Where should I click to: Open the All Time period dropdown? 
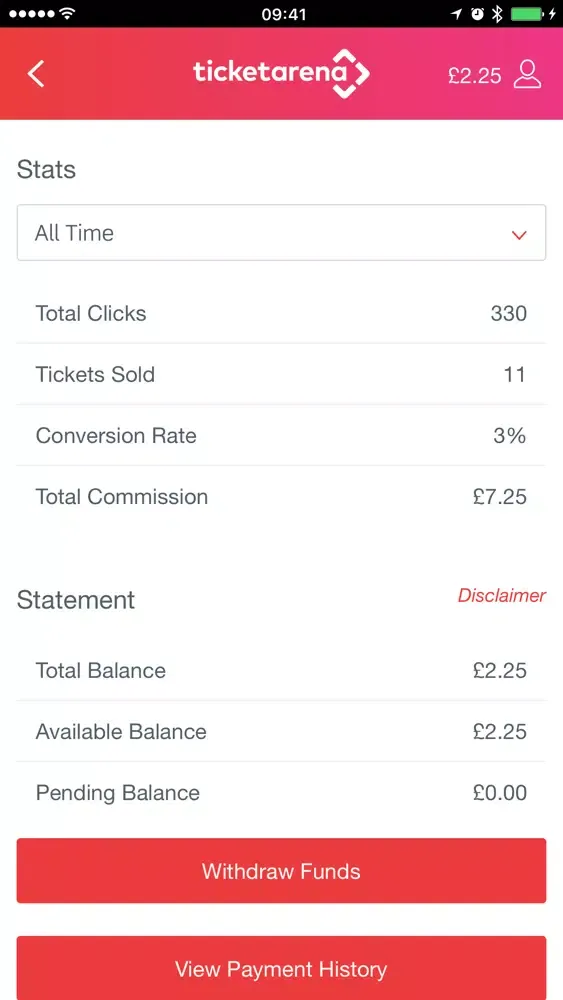pyautogui.click(x=281, y=233)
